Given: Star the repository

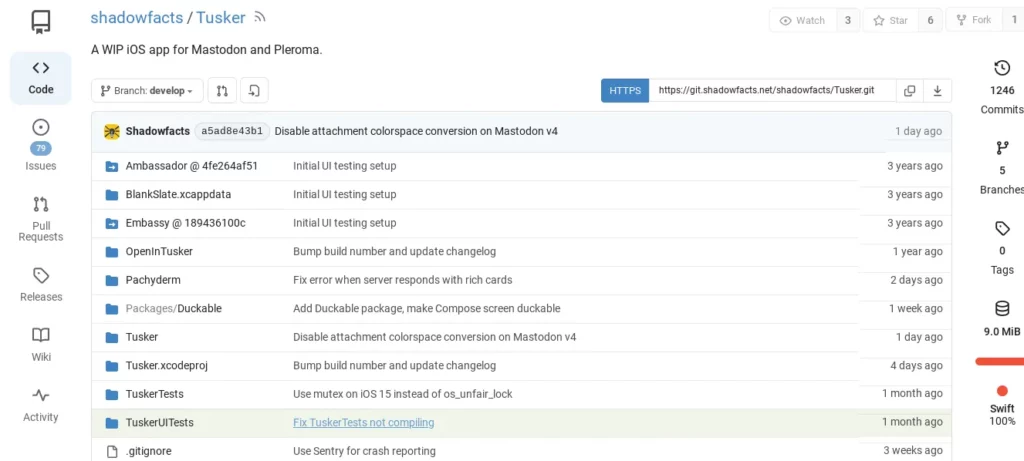Looking at the screenshot, I should [x=891, y=20].
